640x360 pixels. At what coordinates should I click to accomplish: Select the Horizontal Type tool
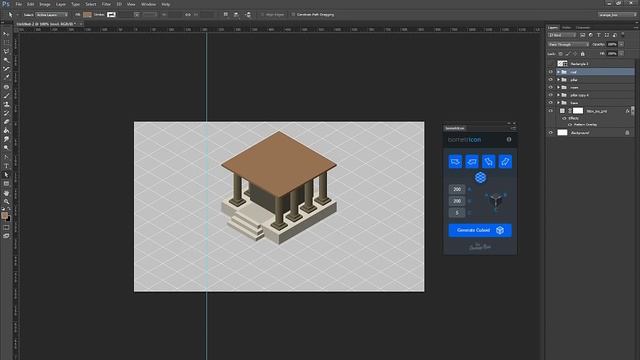click(6, 166)
